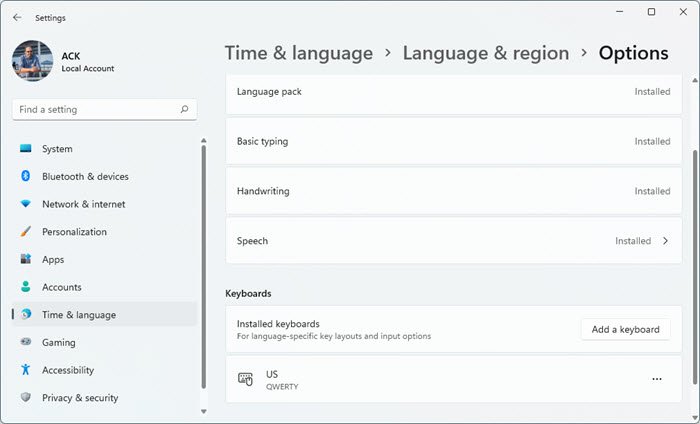Click the ACK profile picture
Image resolution: width=700 pixels, height=424 pixels.
33,61
